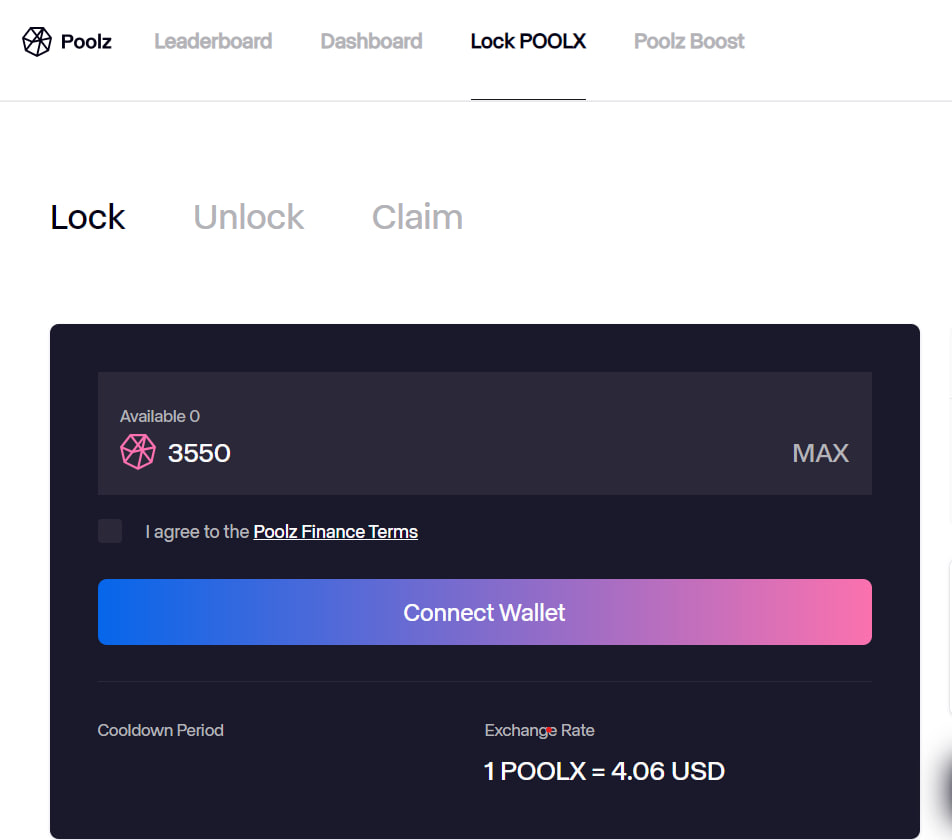Viewport: 952px width, 840px height.
Task: Click the pink POOLX token icon
Action: (138, 452)
